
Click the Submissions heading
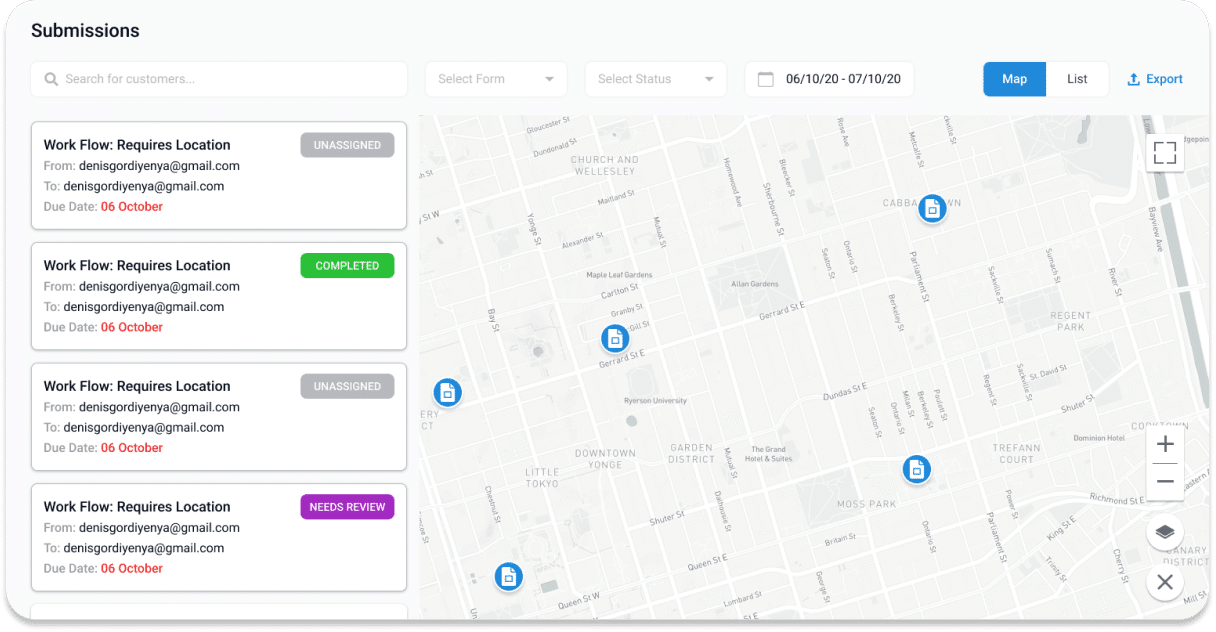[x=85, y=31]
